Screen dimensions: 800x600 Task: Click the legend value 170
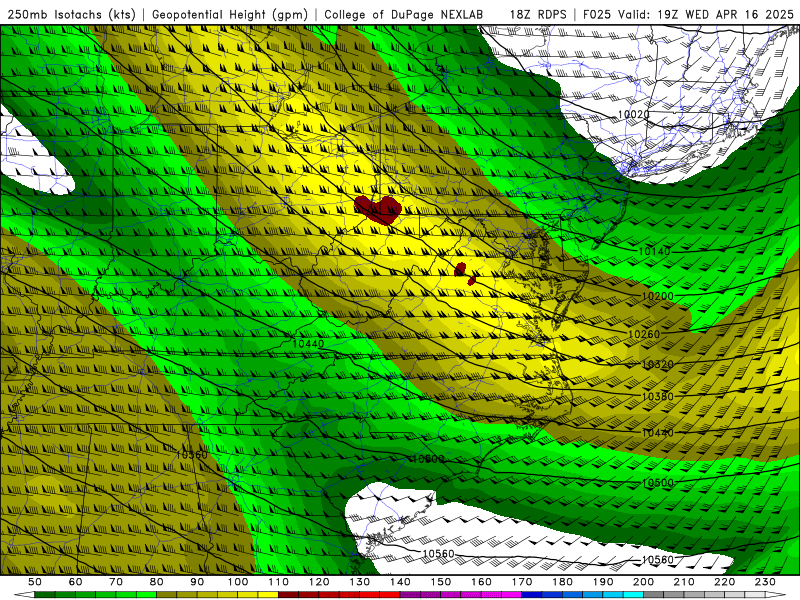pyautogui.click(x=522, y=582)
